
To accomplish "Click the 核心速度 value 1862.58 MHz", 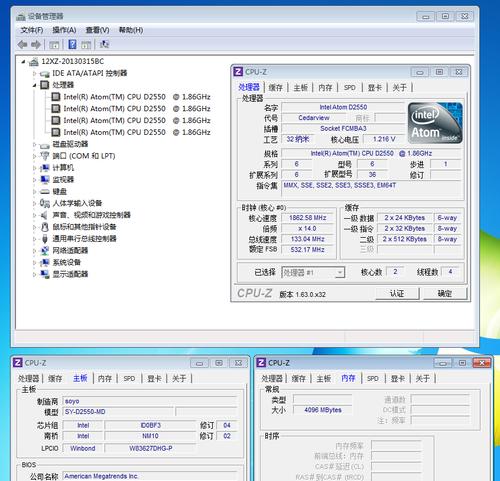I will point(307,218).
